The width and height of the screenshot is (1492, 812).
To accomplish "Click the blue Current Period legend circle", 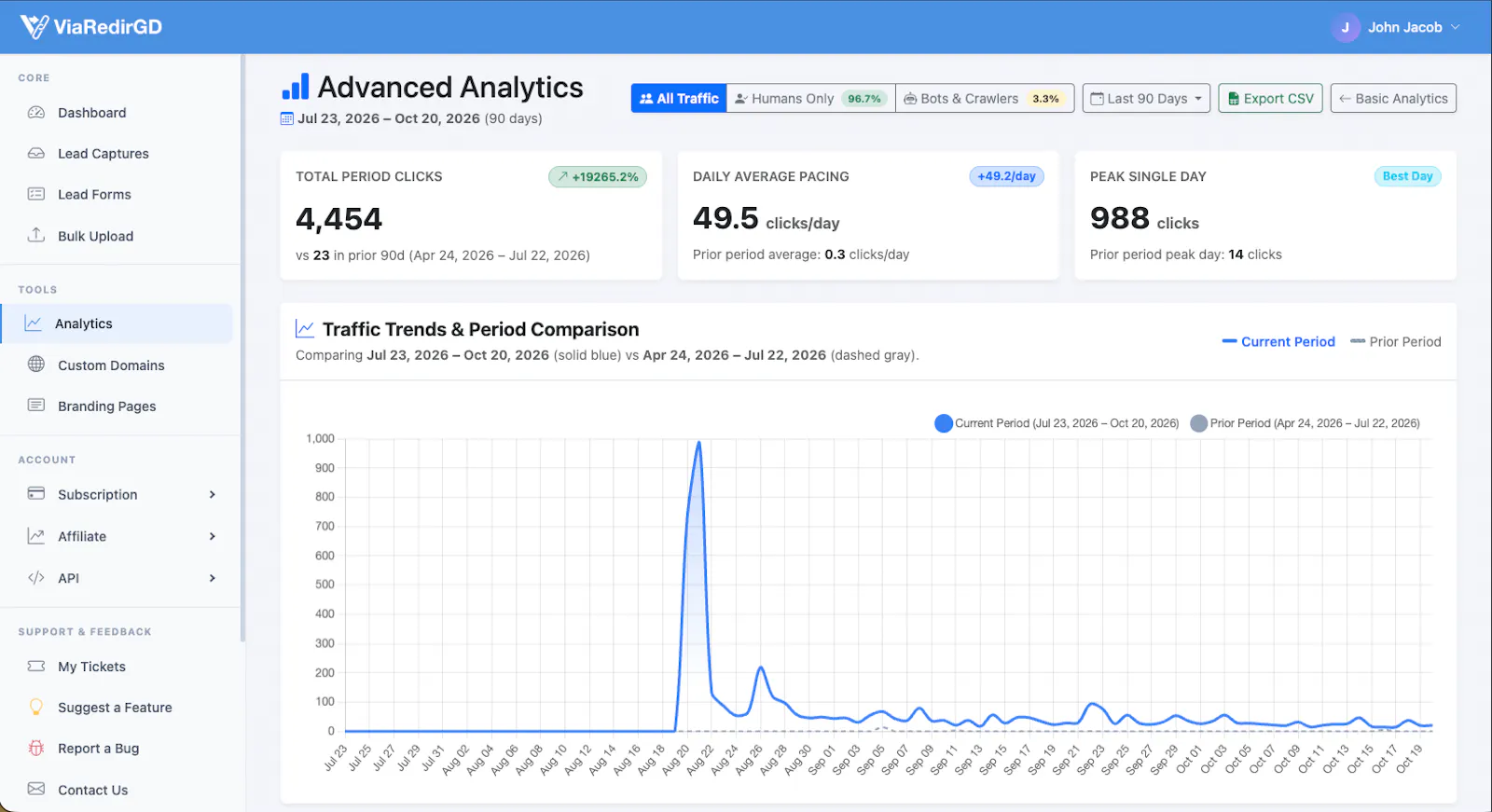I will point(944,423).
